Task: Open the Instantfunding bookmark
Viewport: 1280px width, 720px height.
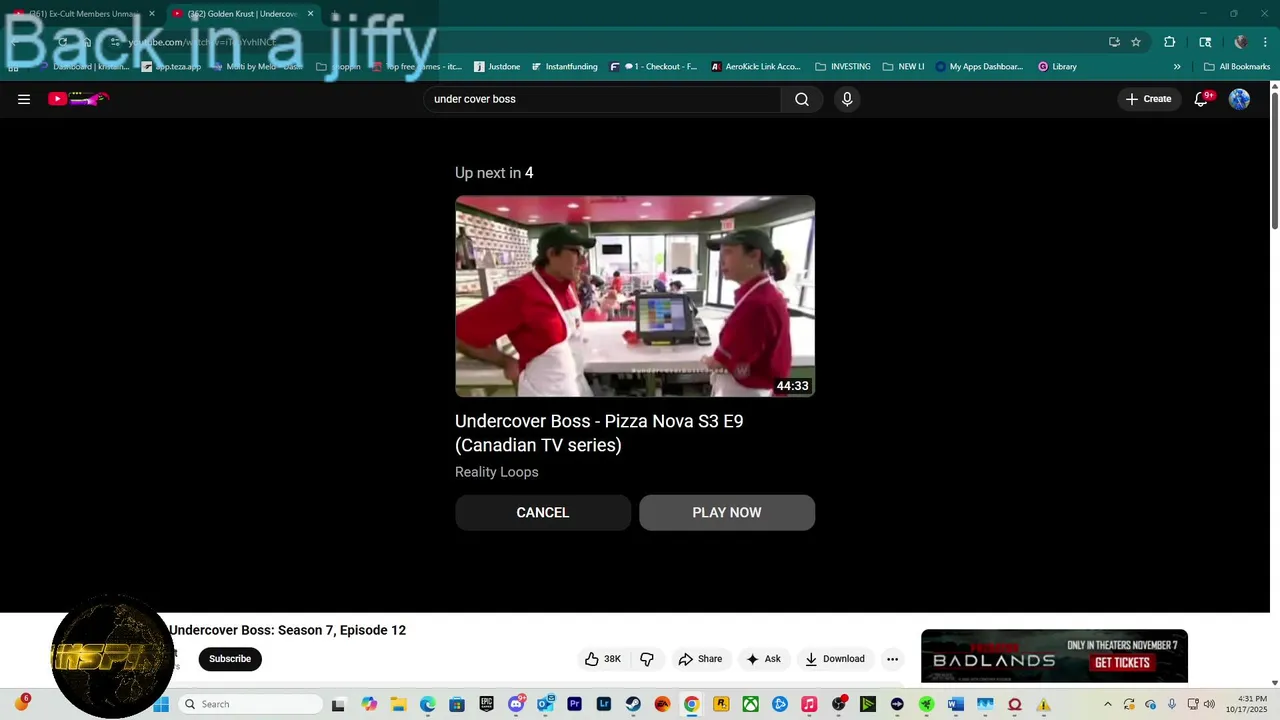Action: (x=564, y=67)
